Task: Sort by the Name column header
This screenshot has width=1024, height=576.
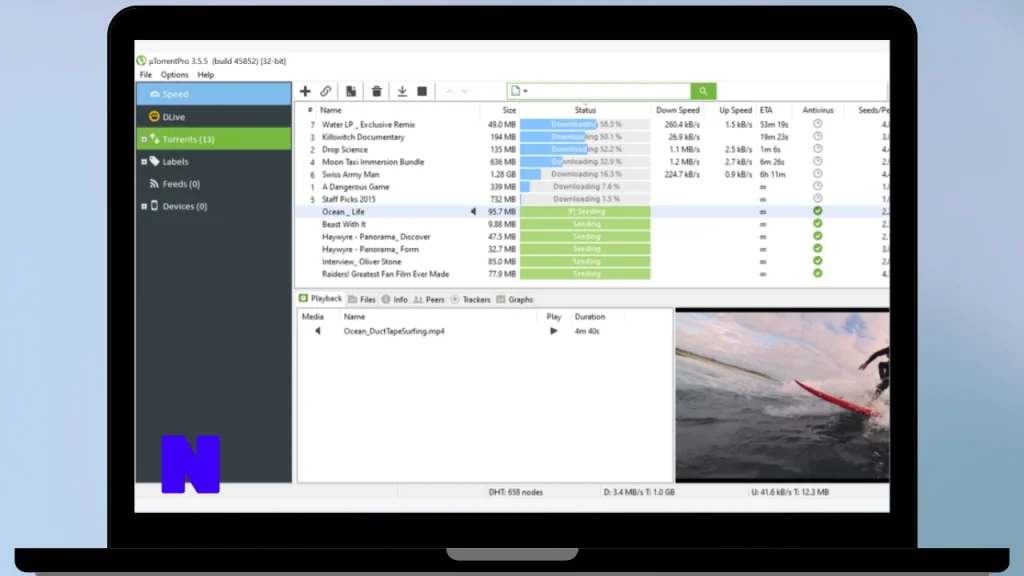Action: [331, 110]
